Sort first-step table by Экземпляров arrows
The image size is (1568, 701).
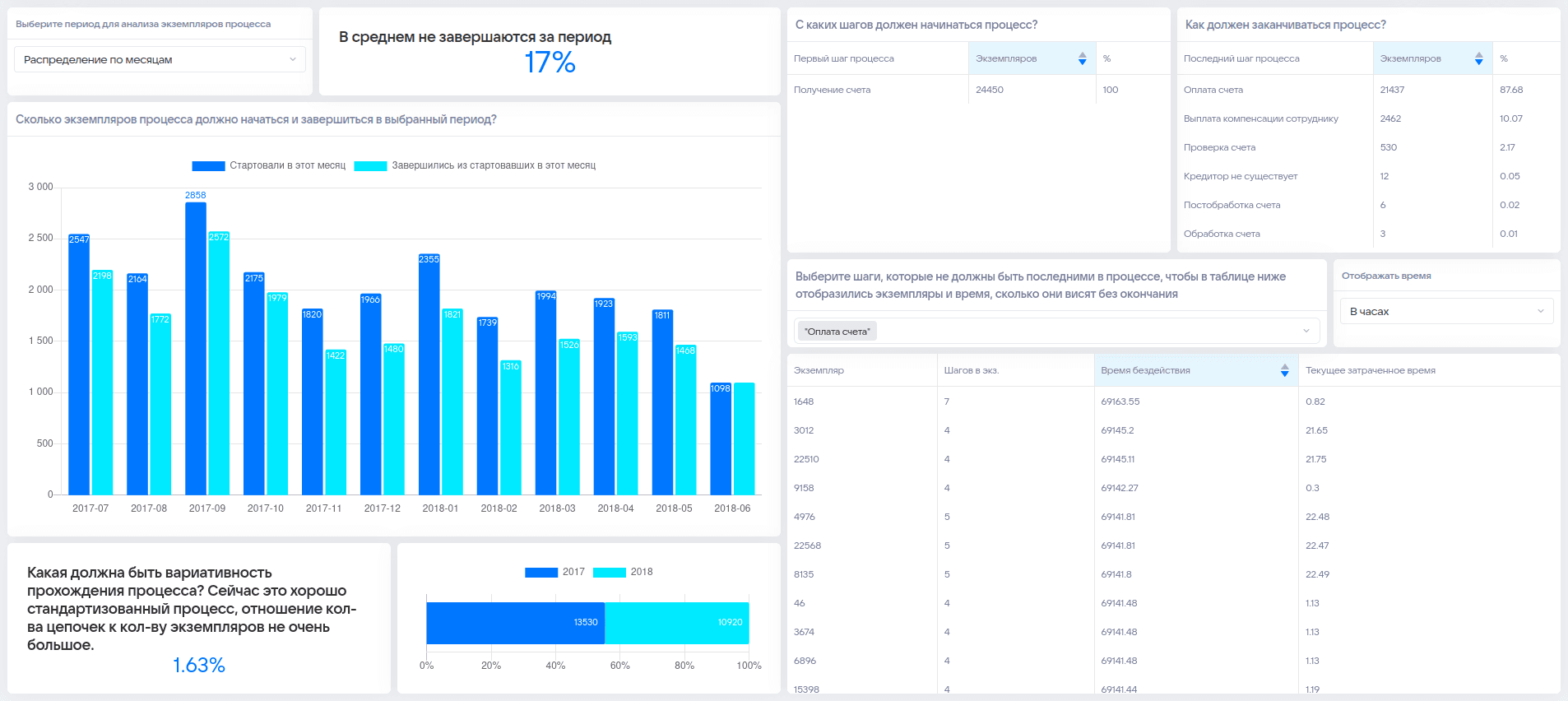1082,58
